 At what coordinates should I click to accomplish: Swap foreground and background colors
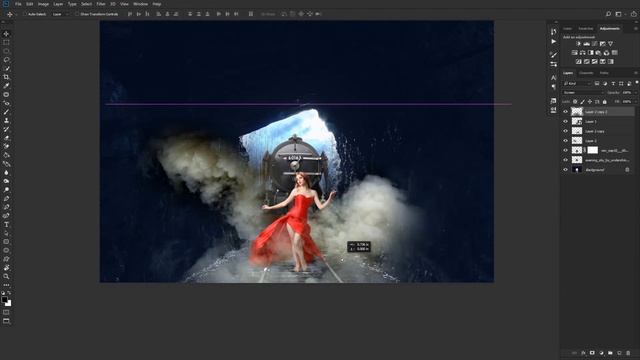pos(9,293)
